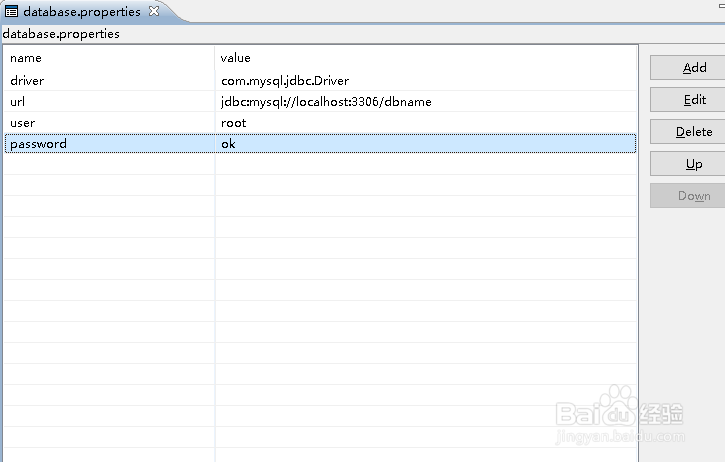Click the Delete button
Image resolution: width=725 pixels, height=462 pixels.
(x=687, y=132)
